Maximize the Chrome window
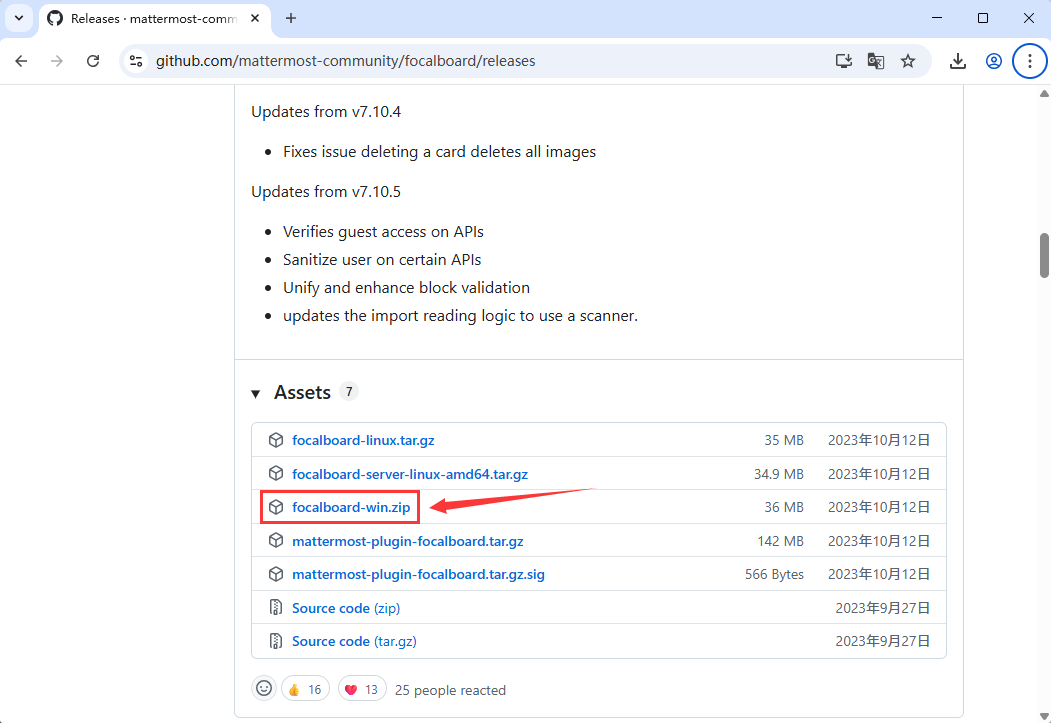This screenshot has width=1051, height=723. click(x=983, y=18)
